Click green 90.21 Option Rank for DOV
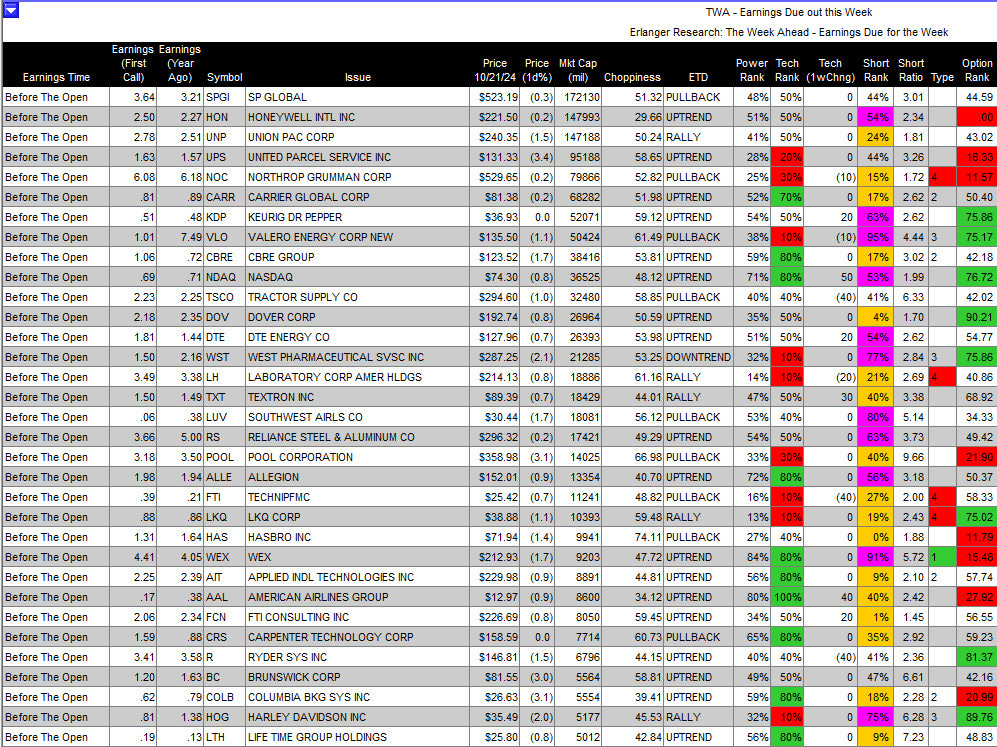 pos(977,317)
